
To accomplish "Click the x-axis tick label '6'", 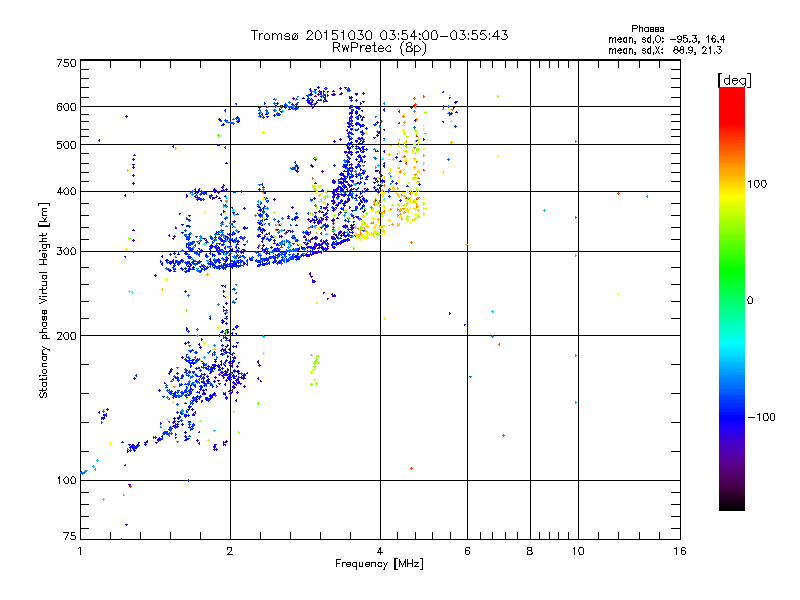I will 467,551.
